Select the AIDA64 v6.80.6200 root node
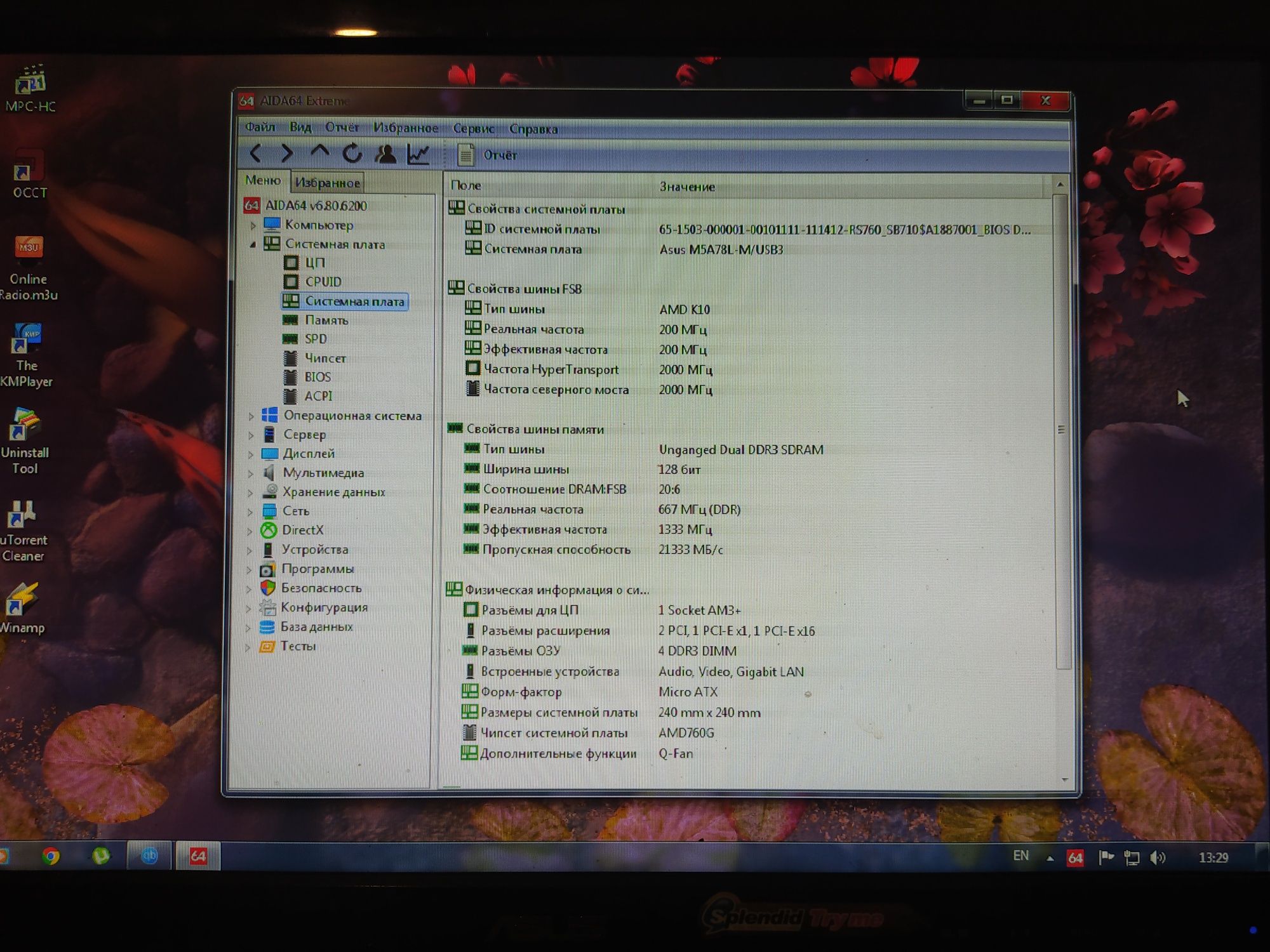The height and width of the screenshot is (952, 1270). click(x=306, y=206)
